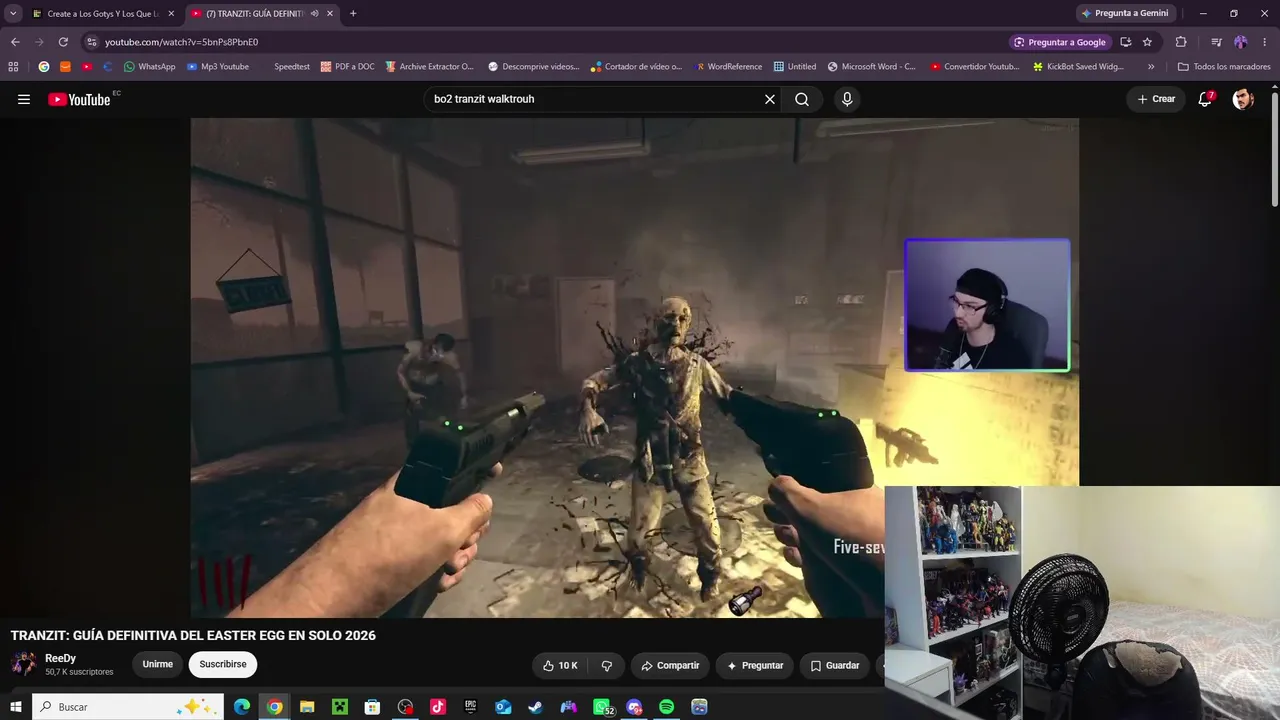Open the media controls icon in toolbar
This screenshot has height=720, width=1280.
point(1216,42)
